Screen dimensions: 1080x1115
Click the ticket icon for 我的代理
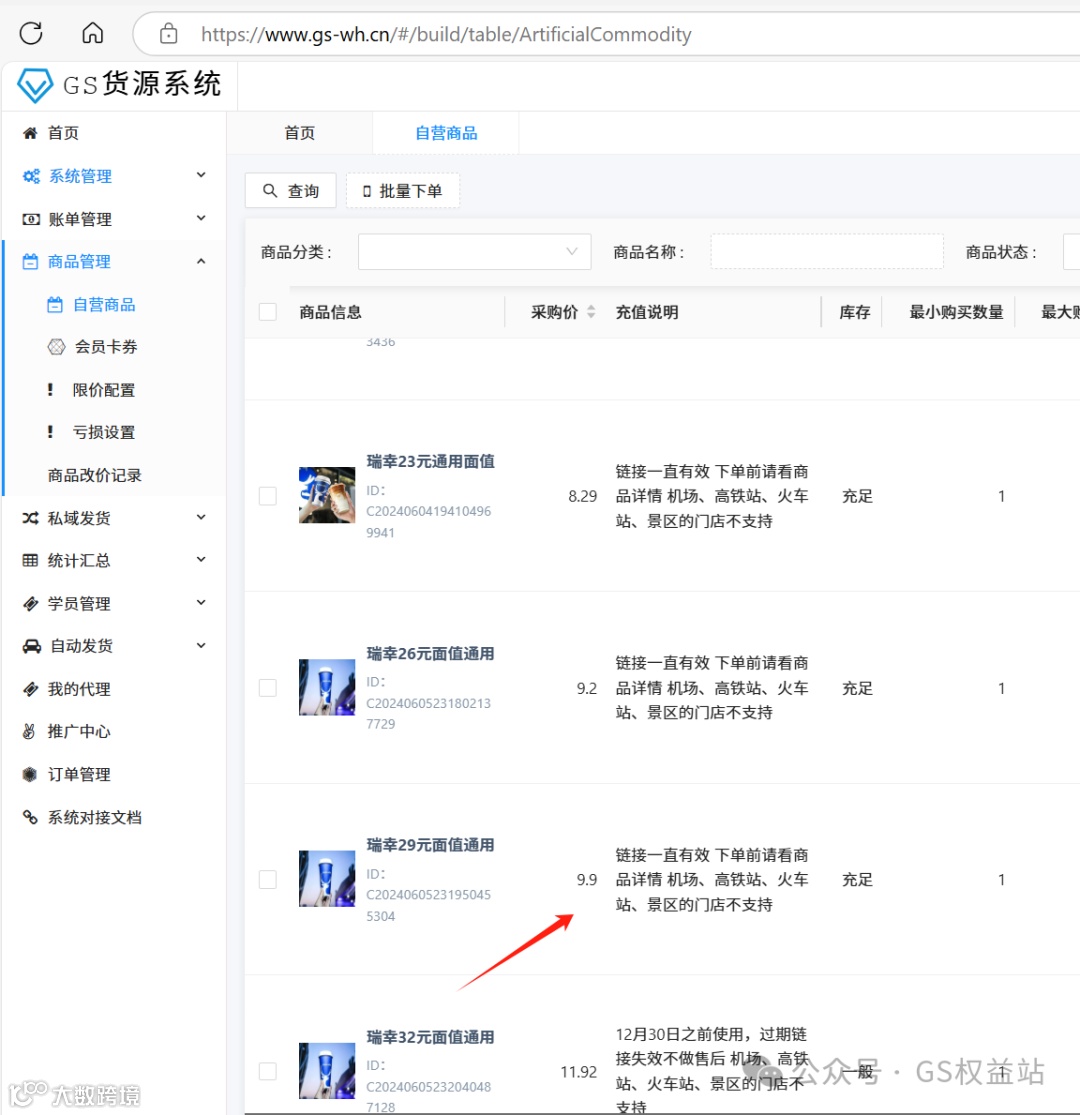[30, 689]
